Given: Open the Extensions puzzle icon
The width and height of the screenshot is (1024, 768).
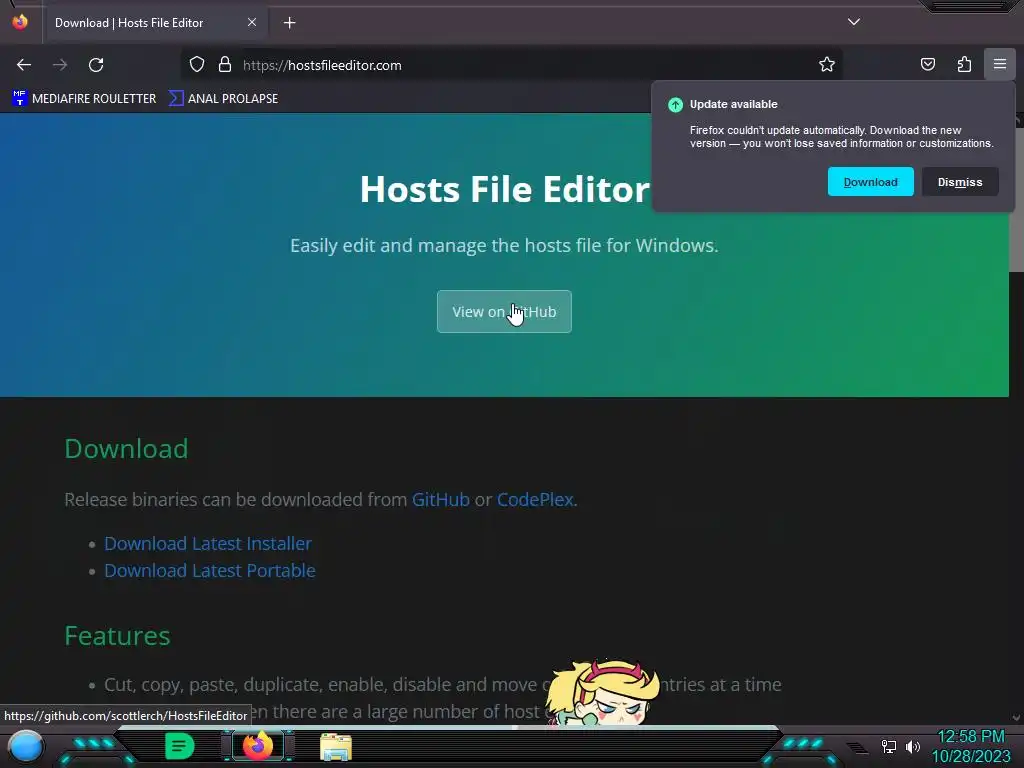Looking at the screenshot, I should click(x=964, y=64).
